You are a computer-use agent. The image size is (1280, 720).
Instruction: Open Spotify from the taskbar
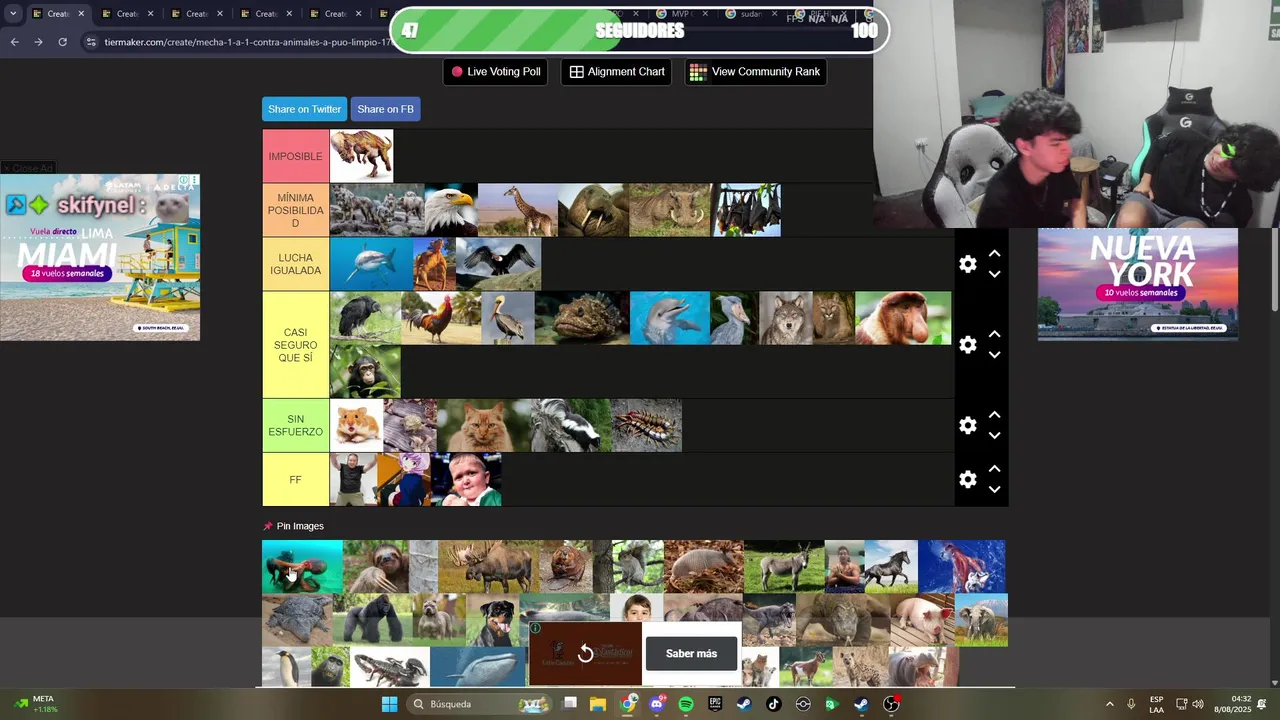point(686,704)
